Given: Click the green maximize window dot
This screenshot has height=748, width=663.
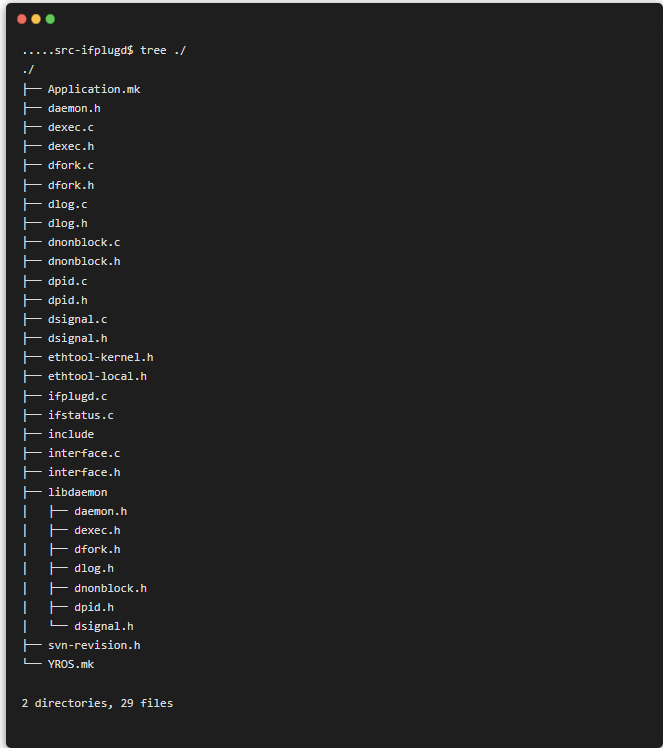Looking at the screenshot, I should [x=50, y=19].
